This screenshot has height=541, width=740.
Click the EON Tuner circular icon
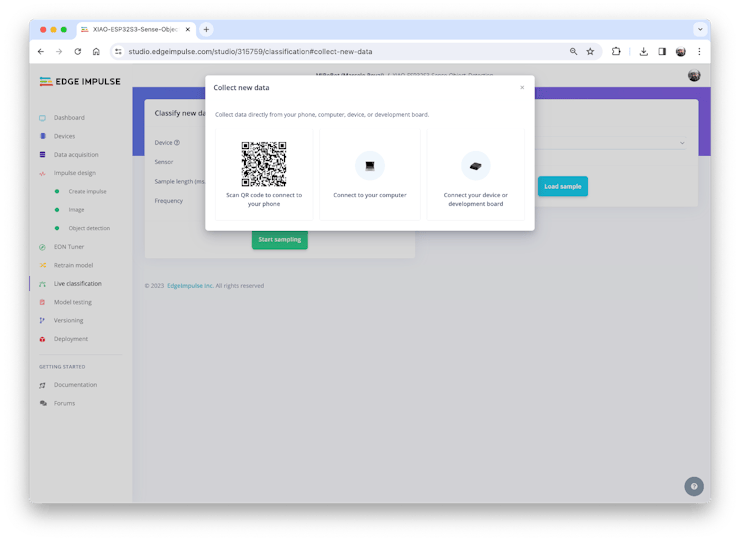42,247
